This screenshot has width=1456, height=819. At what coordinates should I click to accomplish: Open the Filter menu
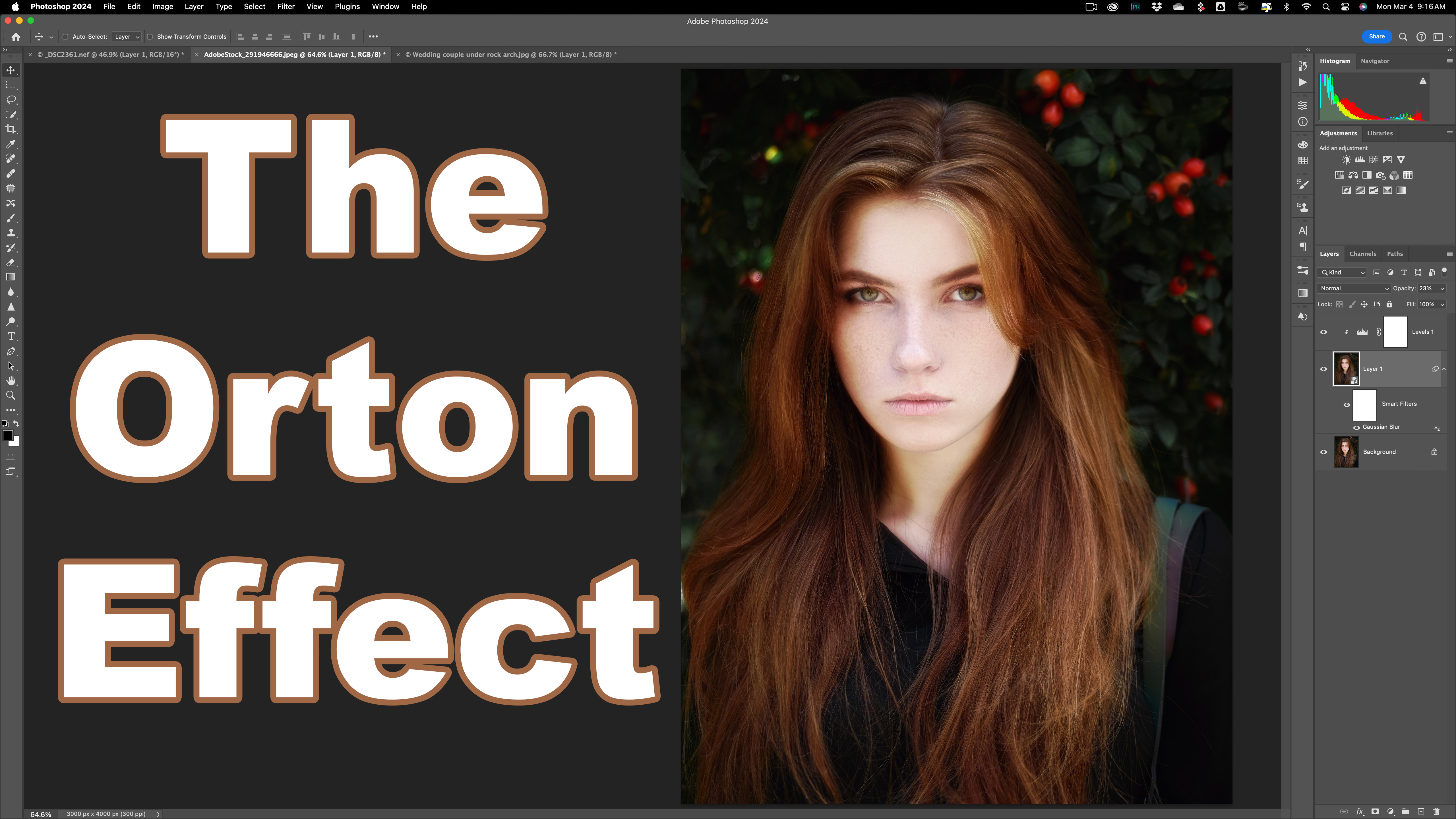(x=286, y=7)
